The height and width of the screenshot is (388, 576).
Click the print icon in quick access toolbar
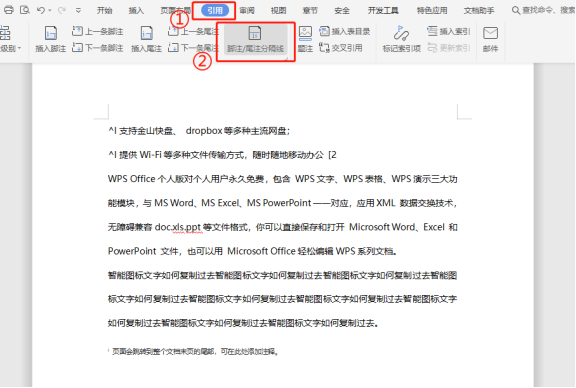pos(8,10)
